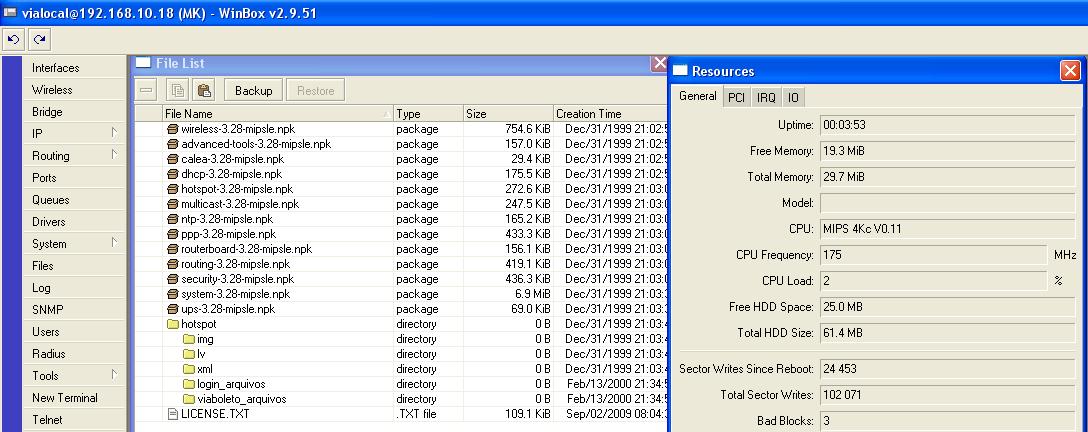
Task: Select the General tab in Resources
Action: point(697,96)
